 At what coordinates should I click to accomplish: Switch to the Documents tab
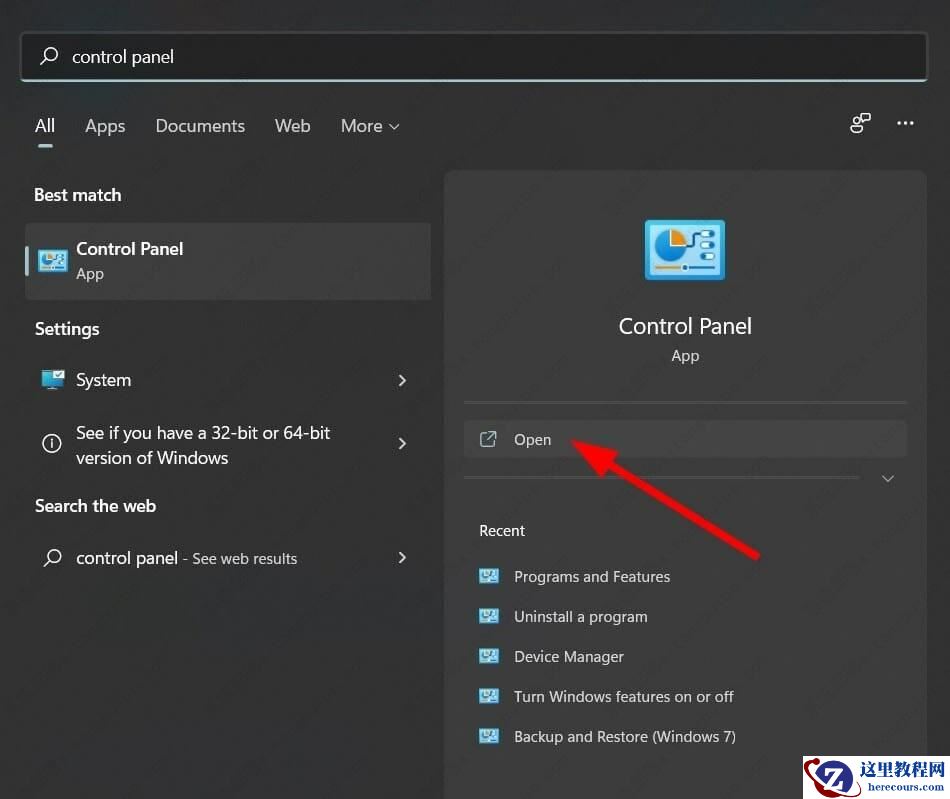[x=200, y=126]
